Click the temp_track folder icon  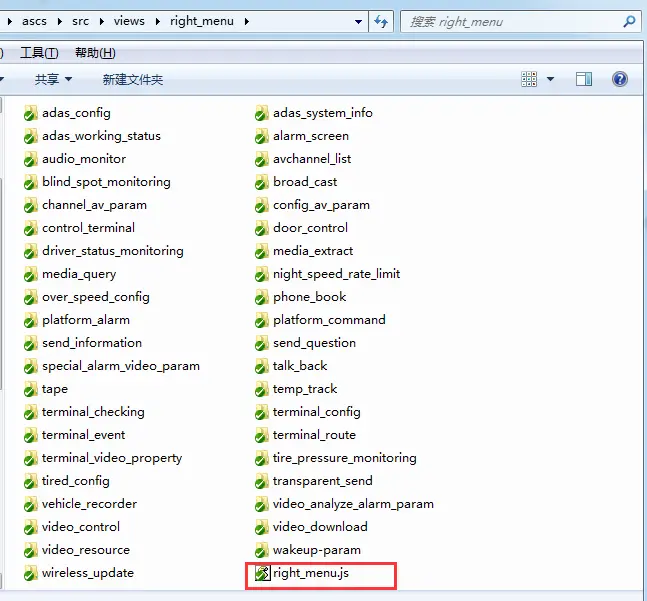[x=262, y=389]
